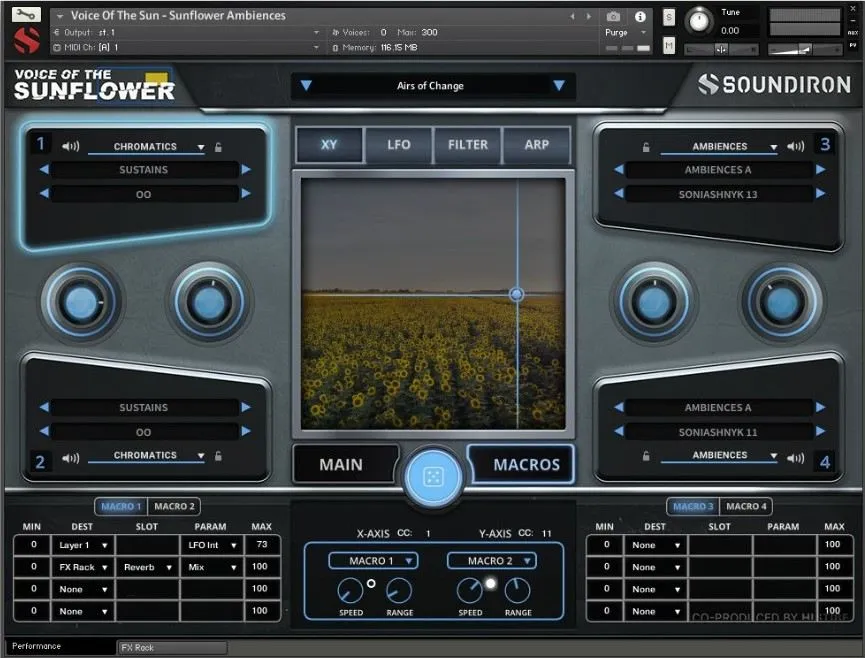
Task: Open the instrument info icon
Action: [x=640, y=17]
